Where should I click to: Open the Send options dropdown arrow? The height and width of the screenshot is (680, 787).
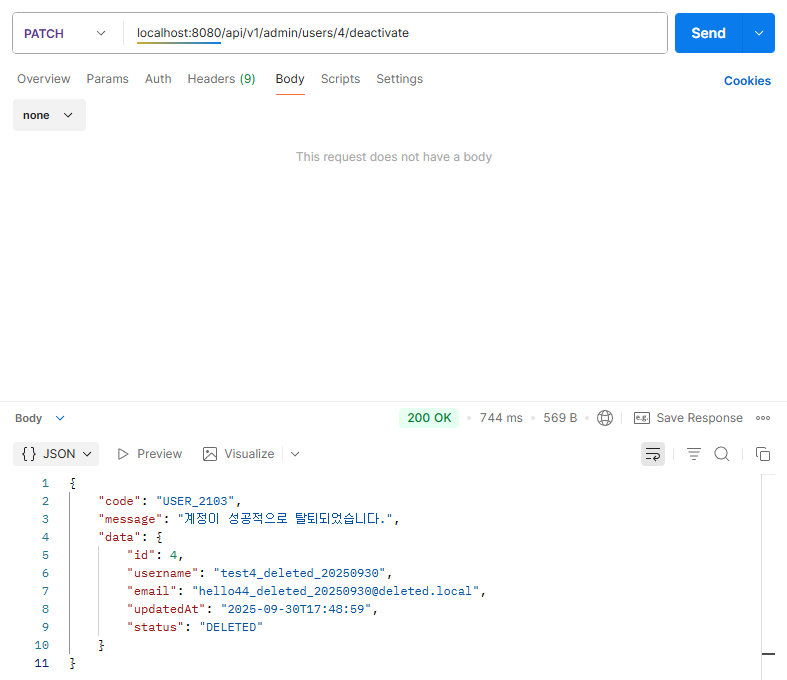tap(759, 33)
